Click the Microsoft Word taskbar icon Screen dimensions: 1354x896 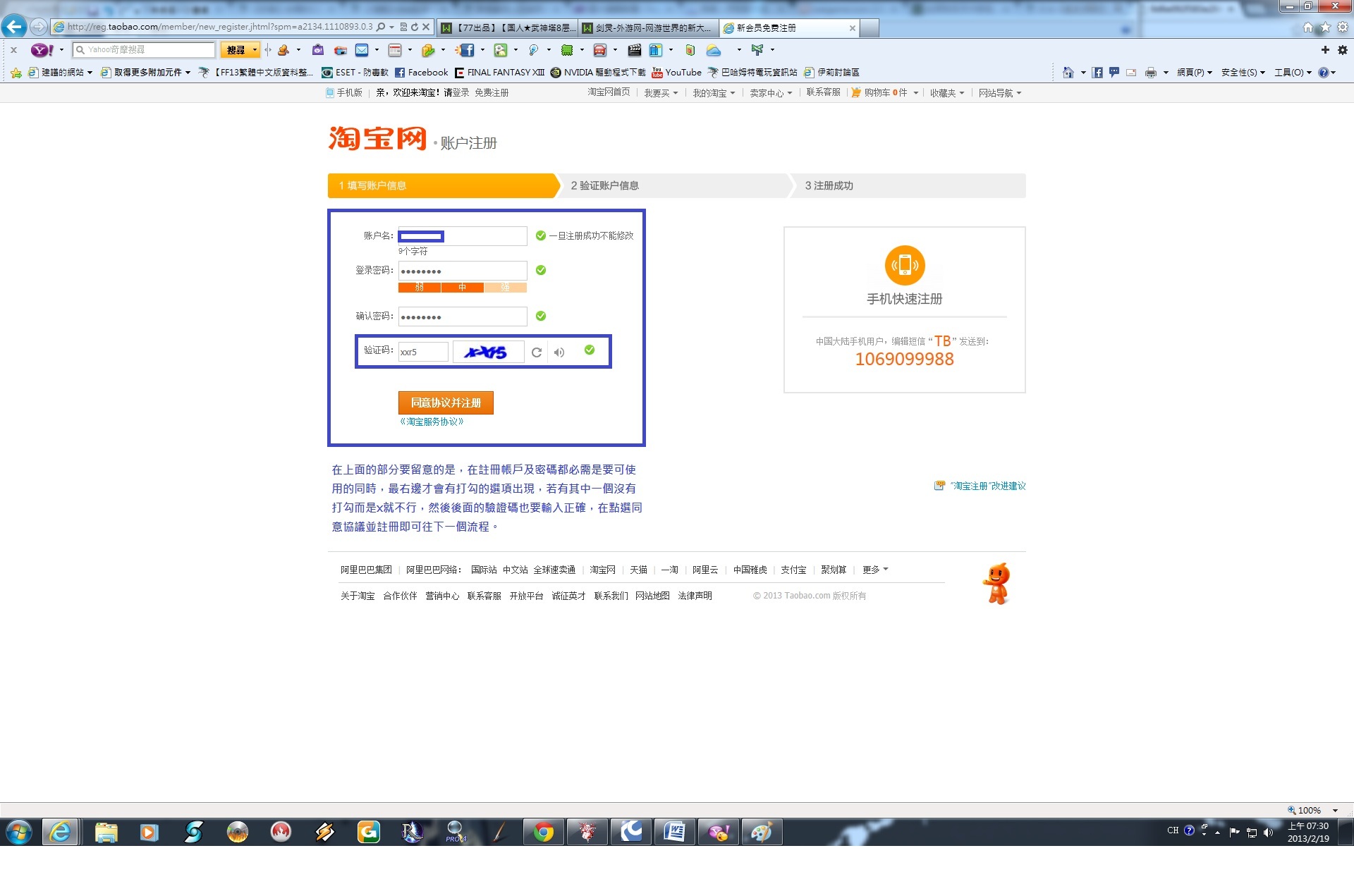[x=674, y=833]
